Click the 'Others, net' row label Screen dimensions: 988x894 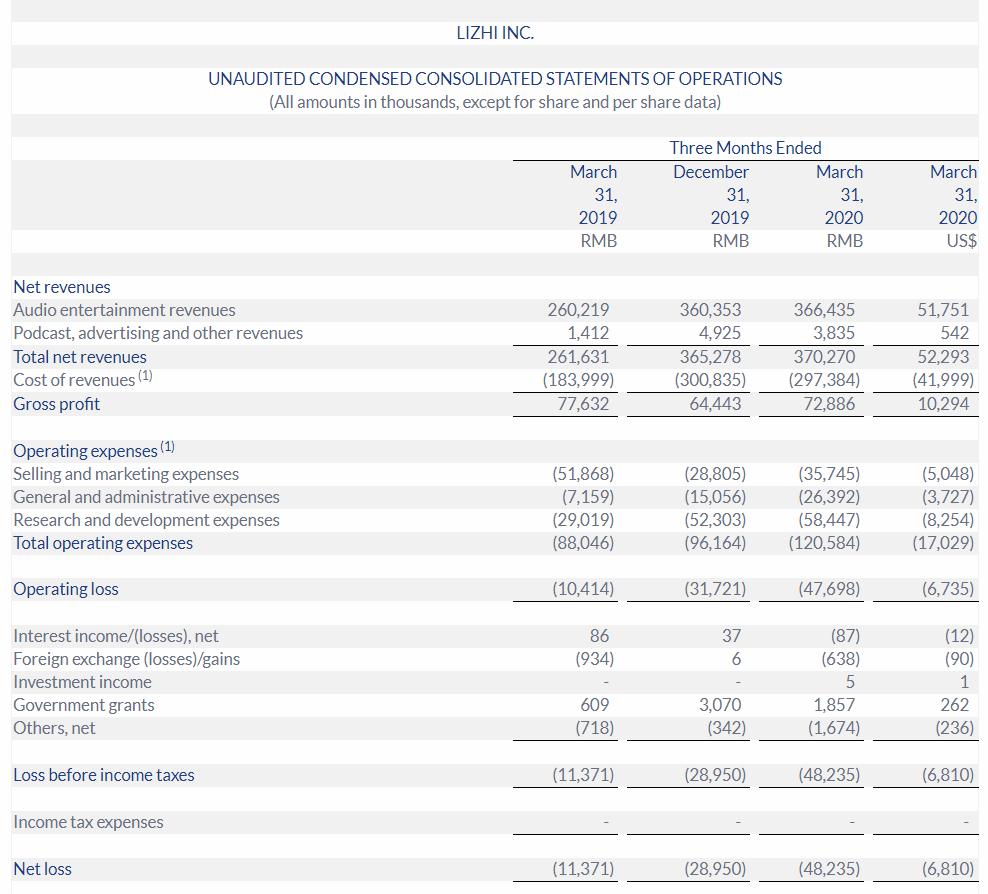pos(54,728)
